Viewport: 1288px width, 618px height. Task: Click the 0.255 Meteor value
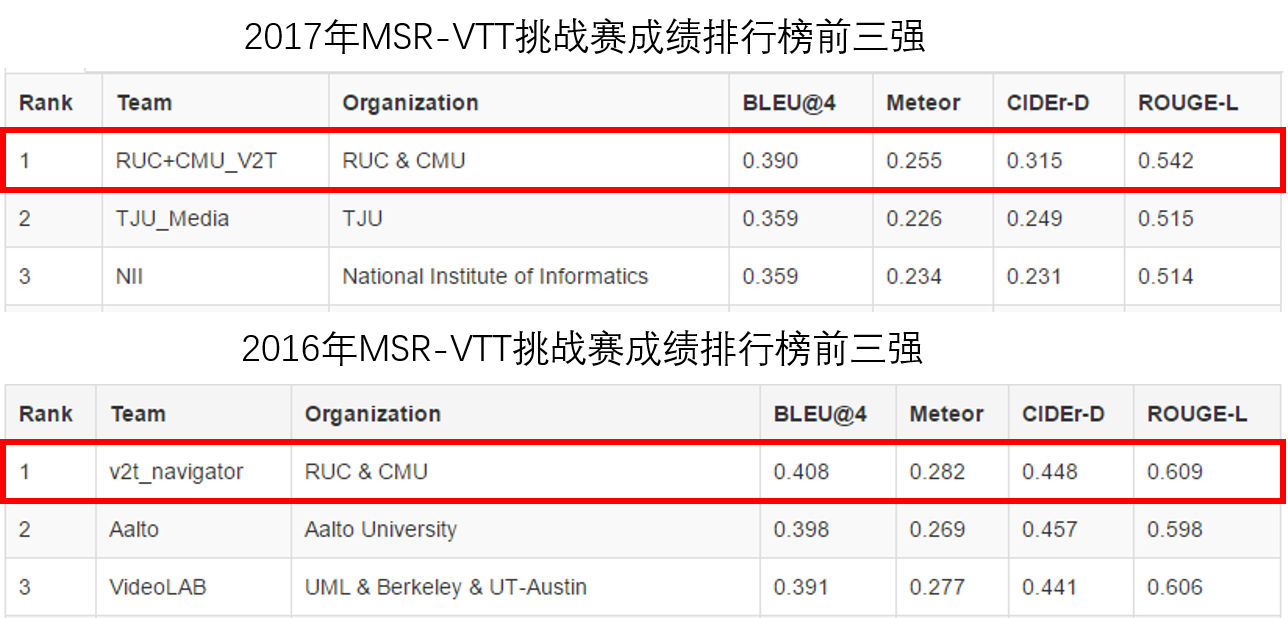coord(914,160)
